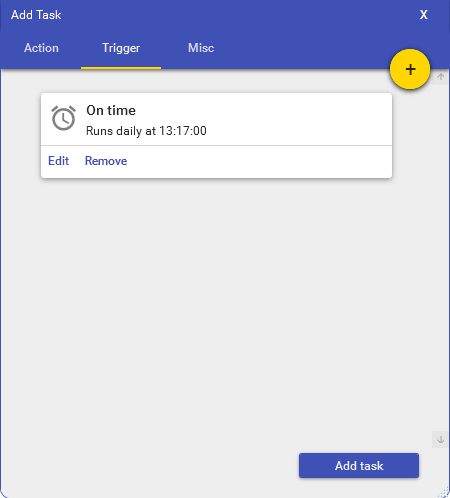The height and width of the screenshot is (498, 450).
Task: Click the scroll up arrow
Action: point(440,77)
